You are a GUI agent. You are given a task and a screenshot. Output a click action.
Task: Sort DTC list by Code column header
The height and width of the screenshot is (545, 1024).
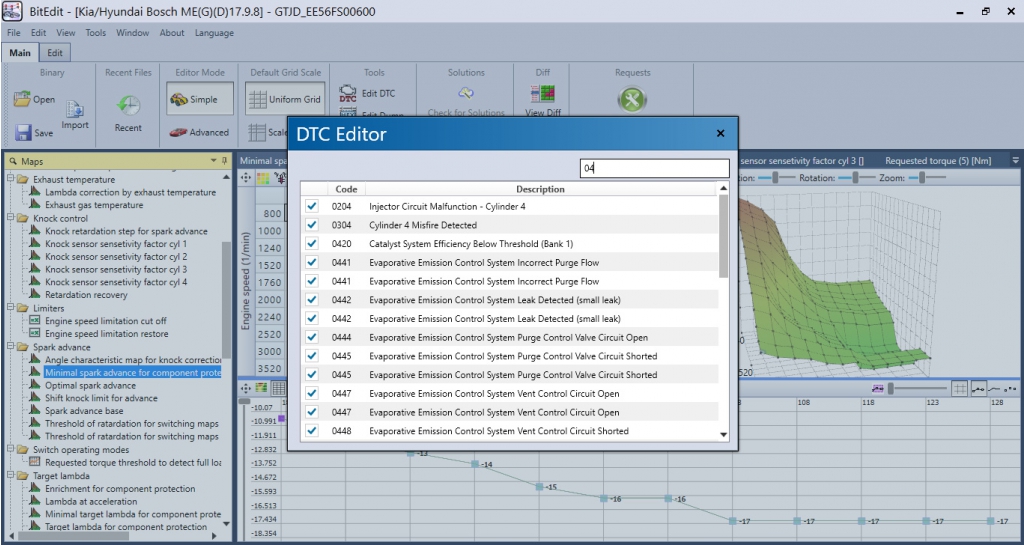[x=346, y=189]
